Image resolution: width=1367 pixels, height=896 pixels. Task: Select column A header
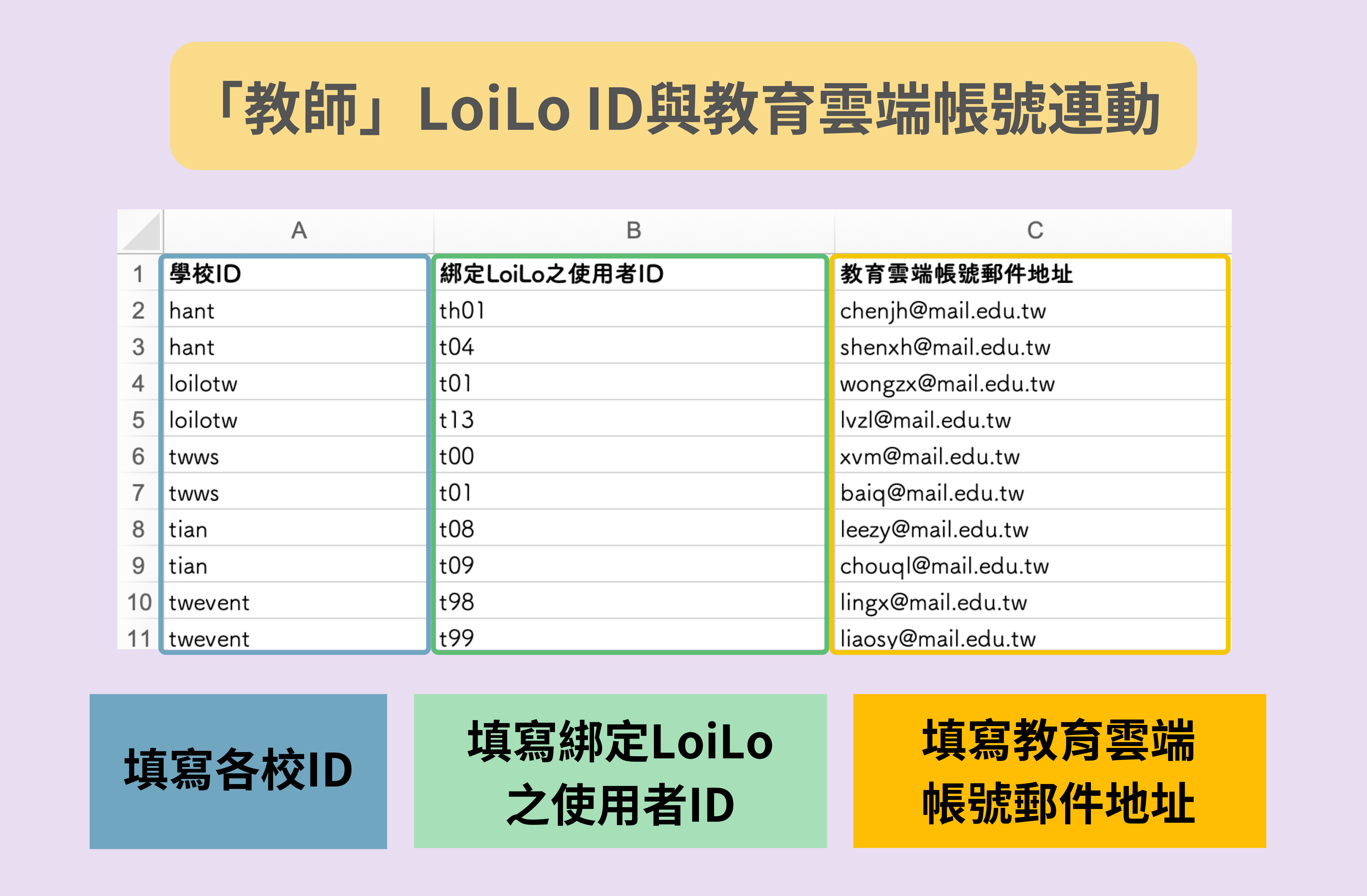coord(299,230)
